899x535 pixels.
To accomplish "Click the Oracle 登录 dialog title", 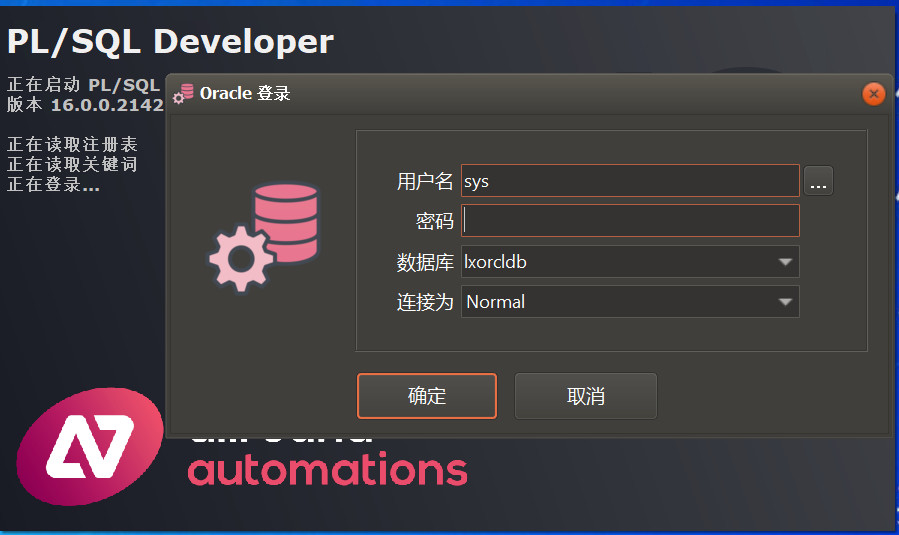I will pyautogui.click(x=245, y=93).
